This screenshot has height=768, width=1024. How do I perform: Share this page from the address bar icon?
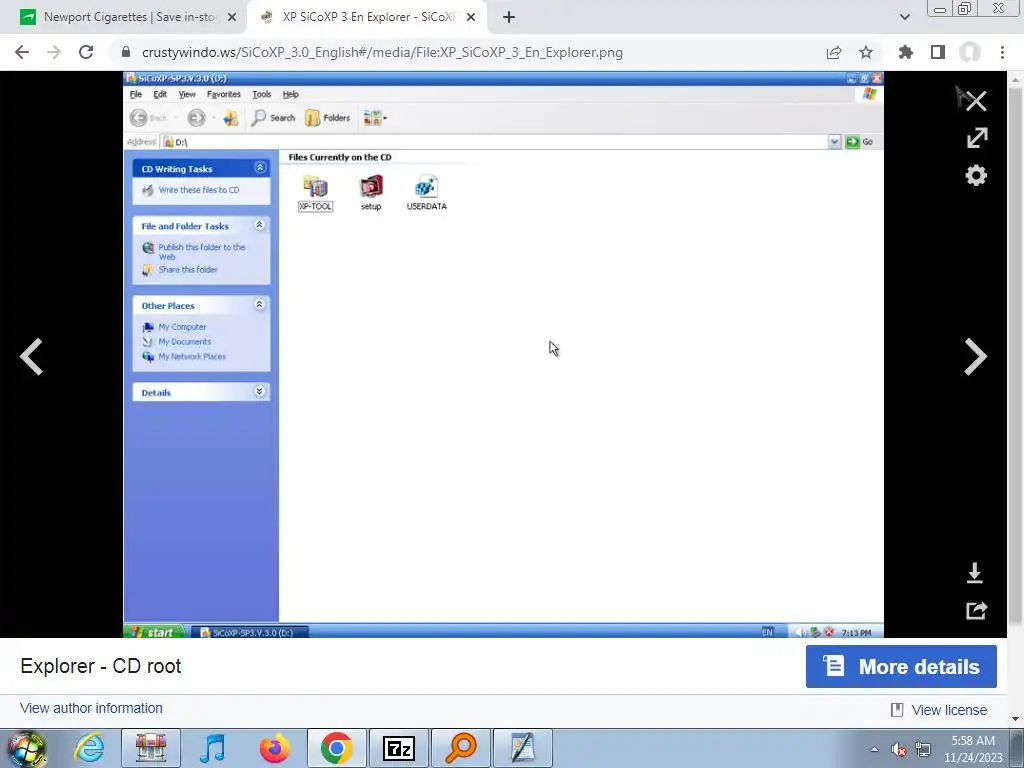click(834, 52)
